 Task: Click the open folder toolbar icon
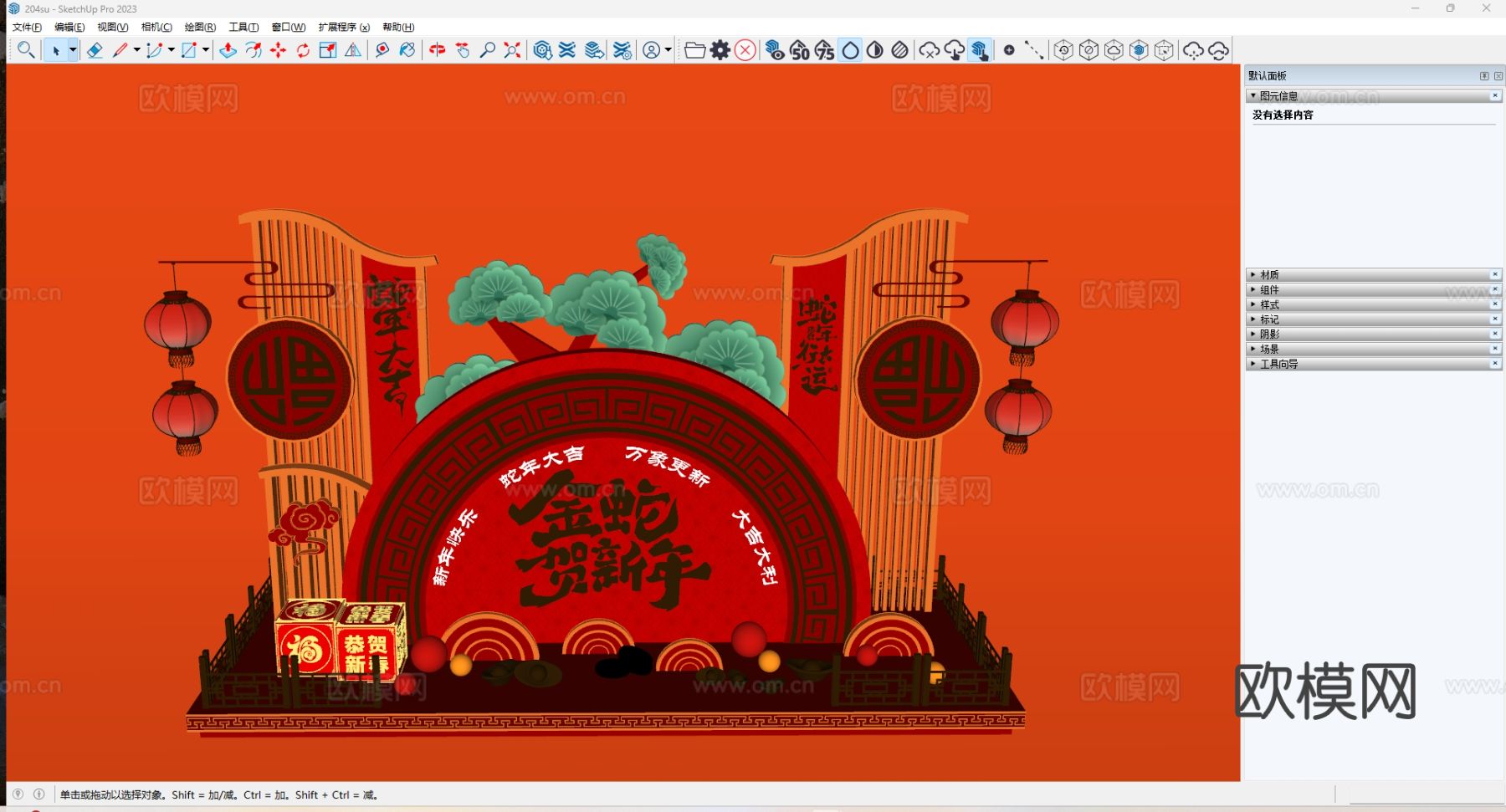coord(694,50)
